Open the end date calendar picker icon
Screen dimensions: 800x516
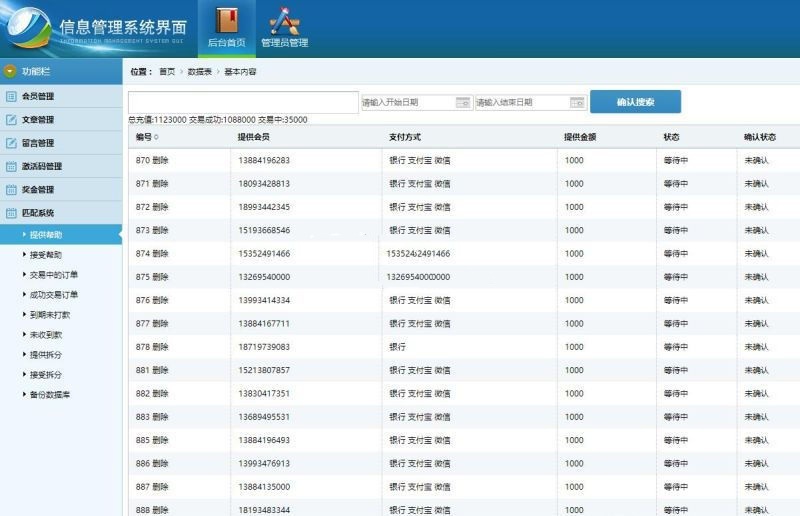pyautogui.click(x=577, y=102)
